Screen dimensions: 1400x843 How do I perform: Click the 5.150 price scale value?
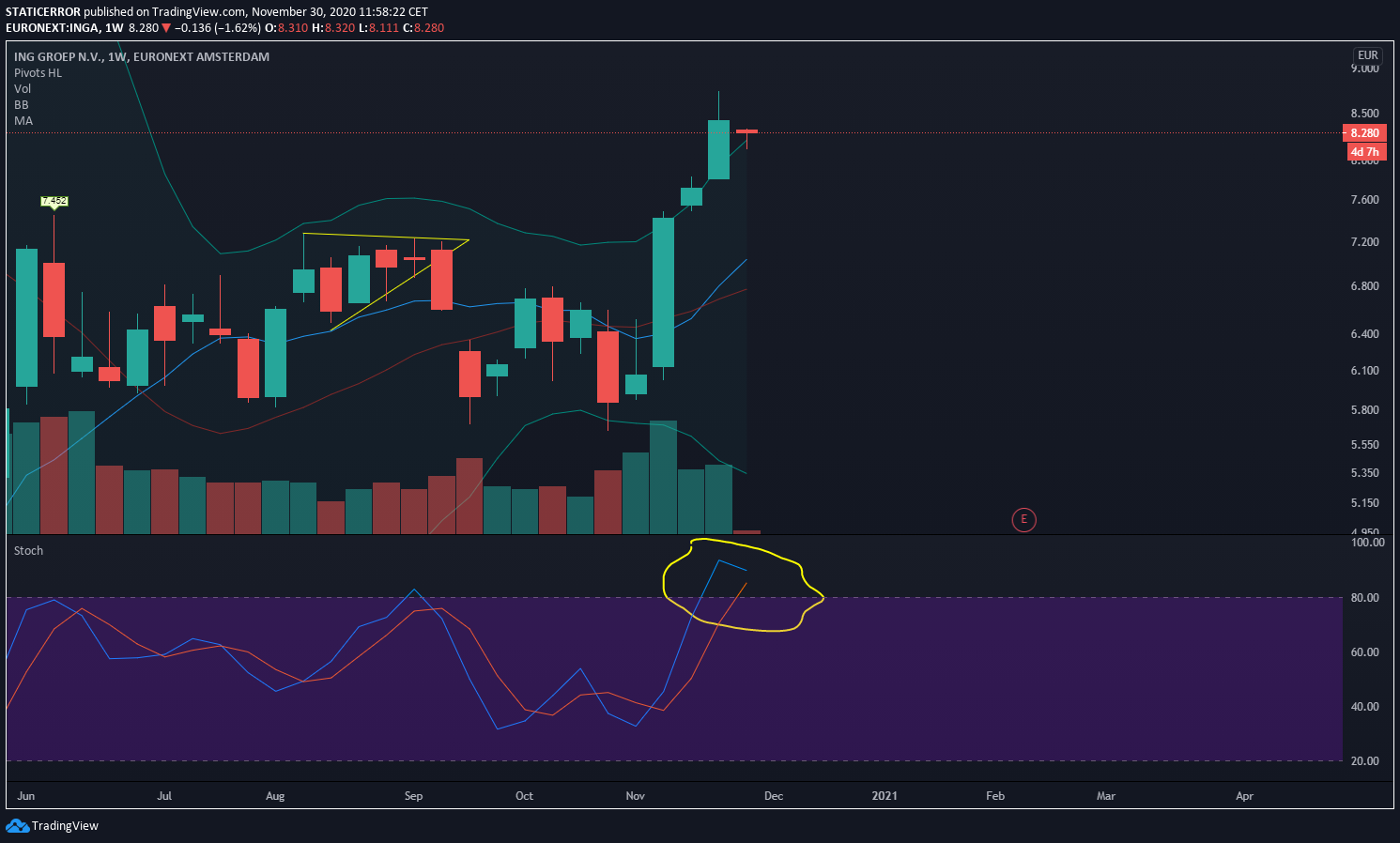click(x=1365, y=503)
